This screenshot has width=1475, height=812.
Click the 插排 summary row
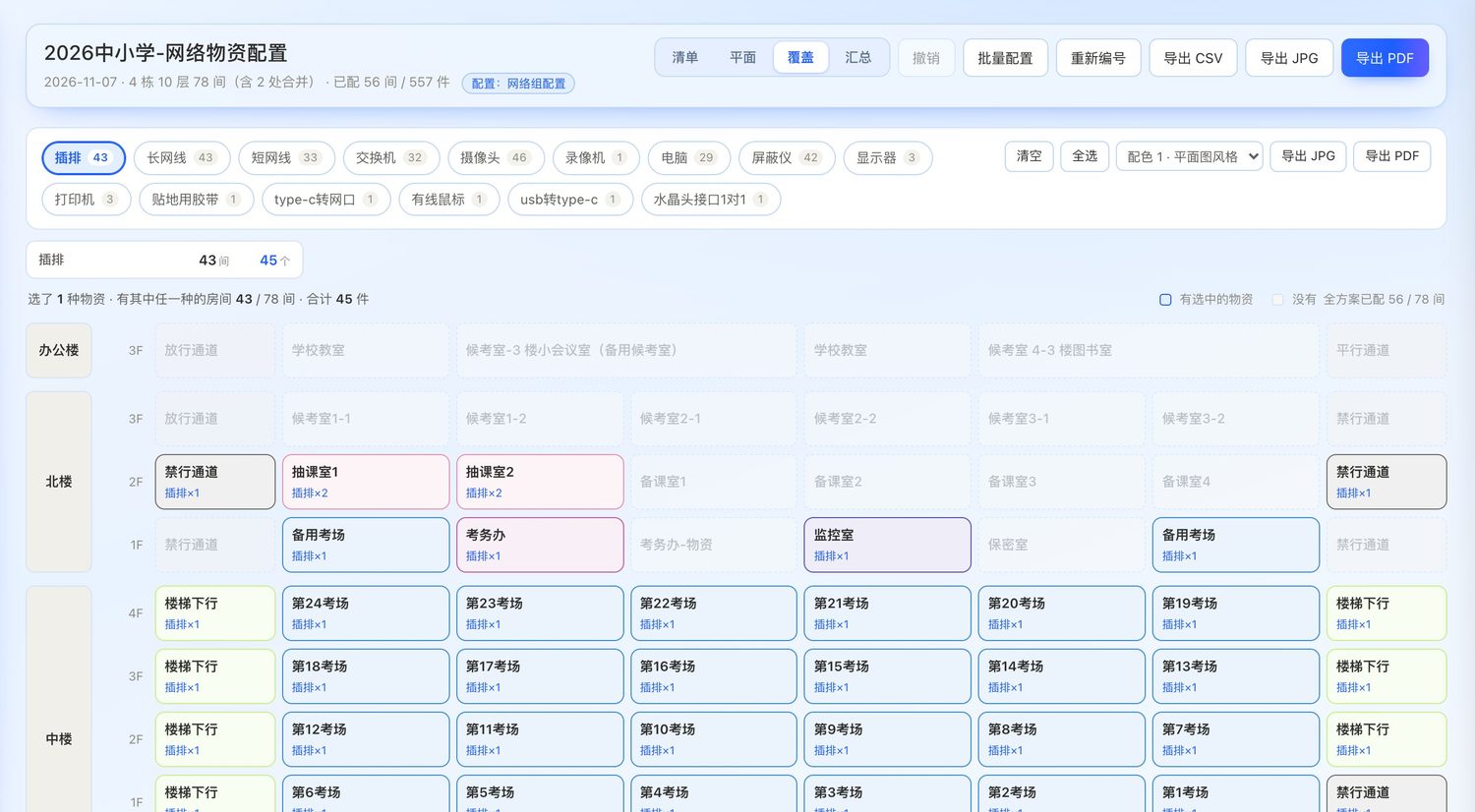tap(164, 260)
